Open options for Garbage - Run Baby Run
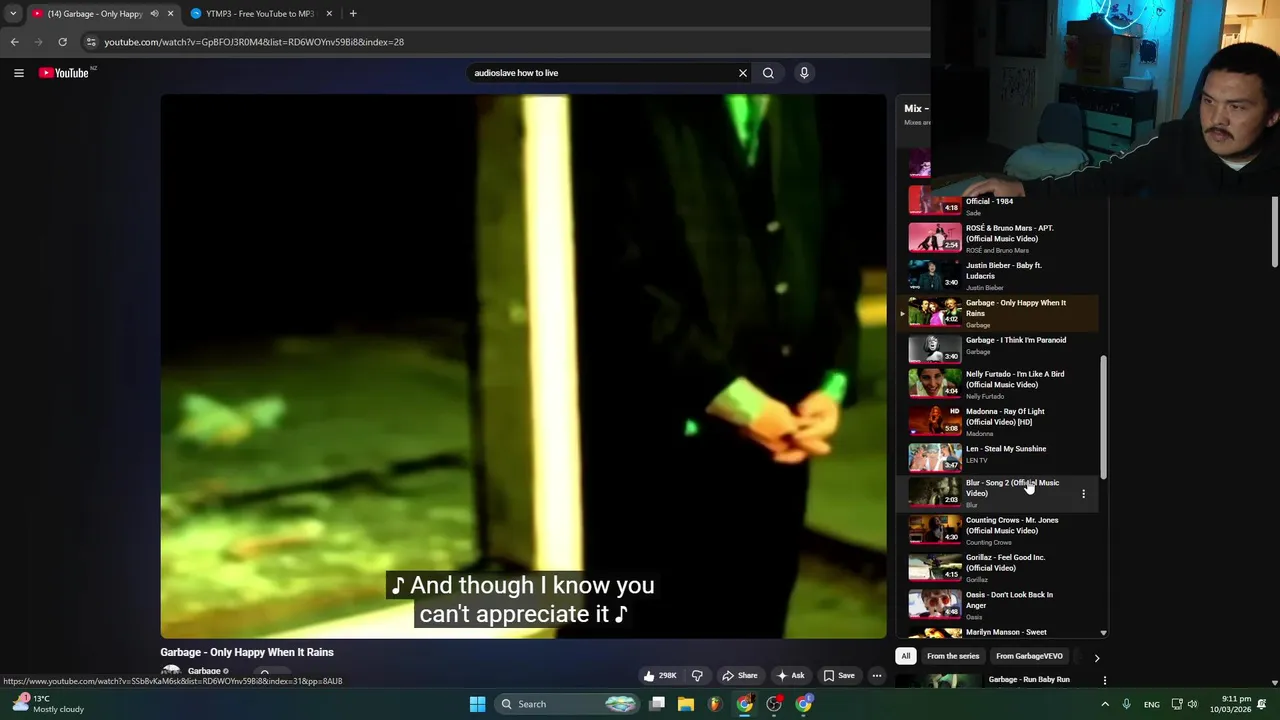 coord(1104,680)
